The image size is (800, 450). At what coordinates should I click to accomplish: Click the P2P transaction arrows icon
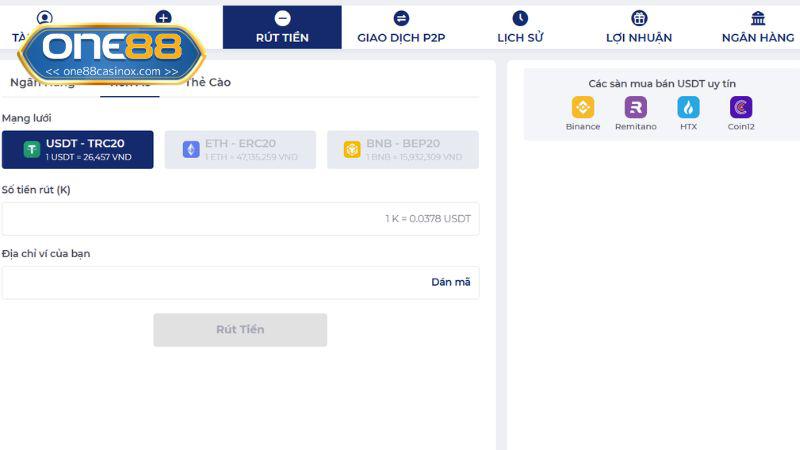tap(401, 18)
